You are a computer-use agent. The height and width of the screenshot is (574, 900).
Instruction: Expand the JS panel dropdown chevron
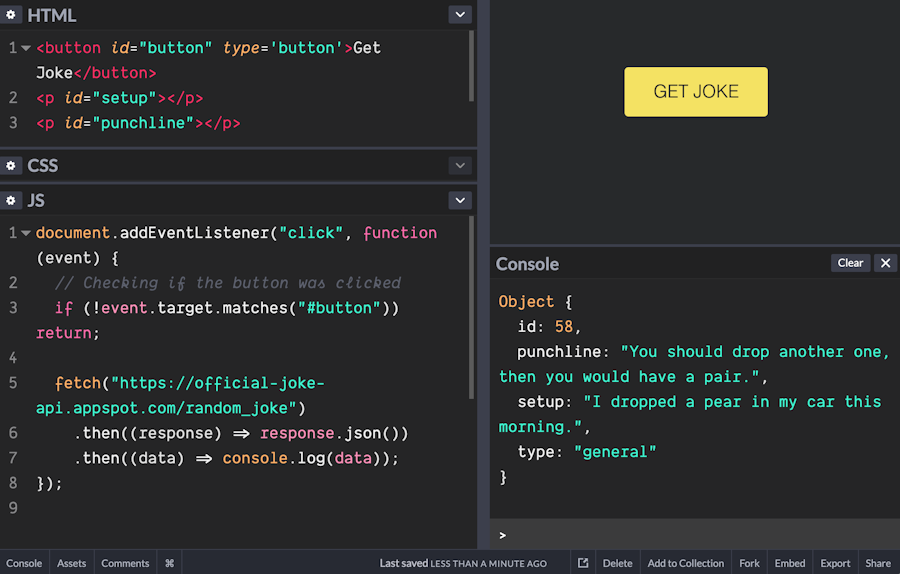tap(459, 200)
